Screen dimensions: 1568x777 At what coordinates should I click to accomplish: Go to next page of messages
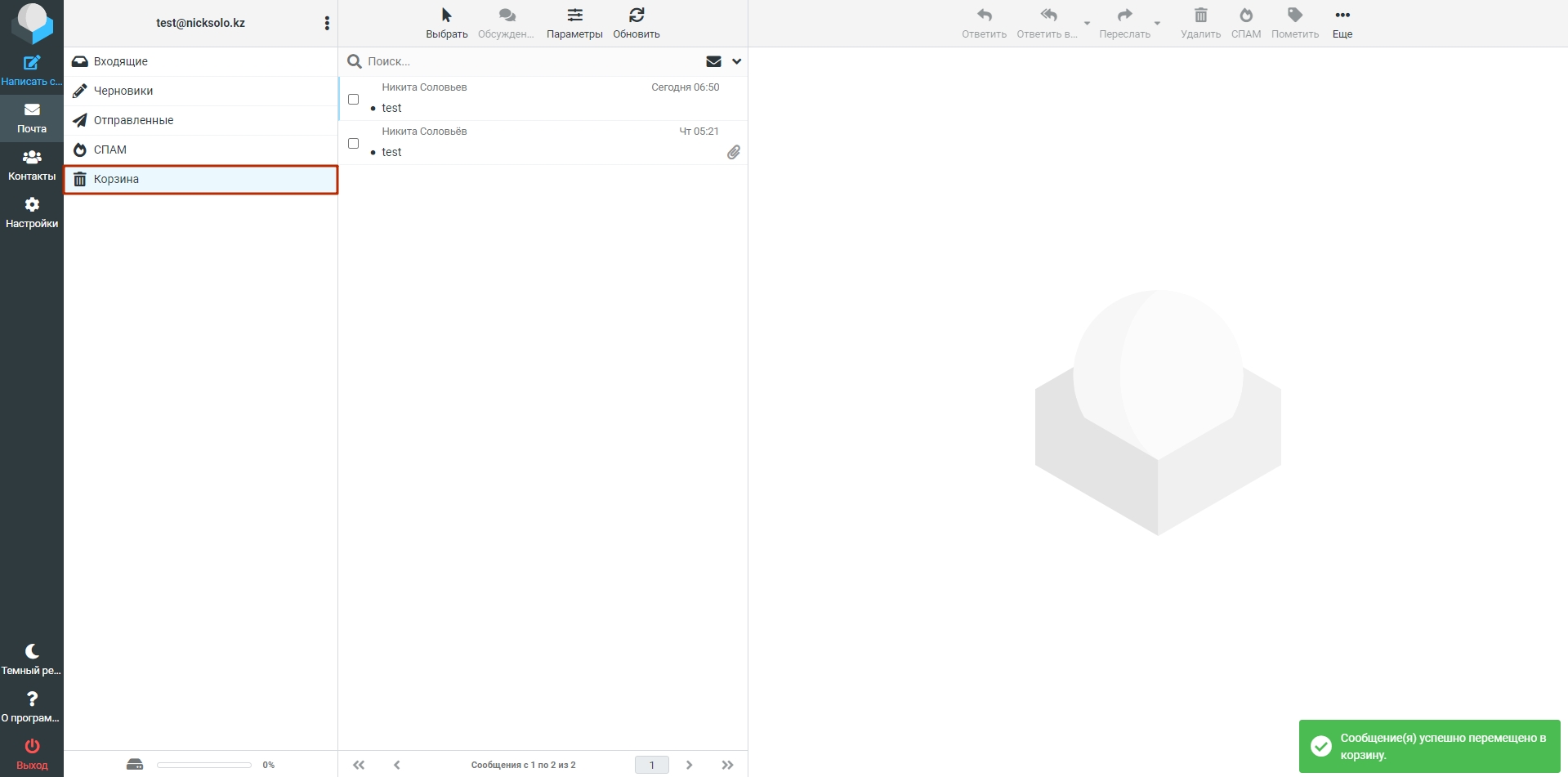[689, 765]
